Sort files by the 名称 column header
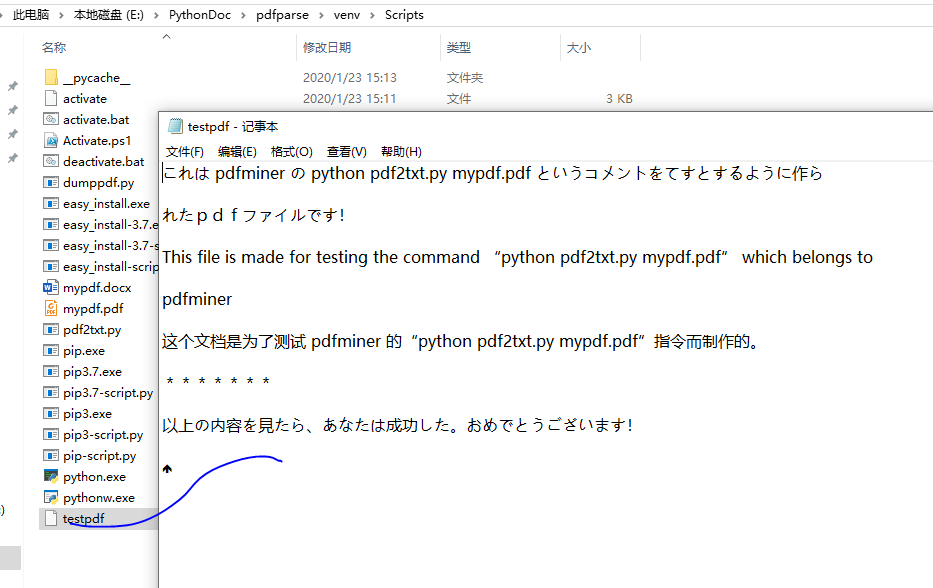 (x=54, y=48)
